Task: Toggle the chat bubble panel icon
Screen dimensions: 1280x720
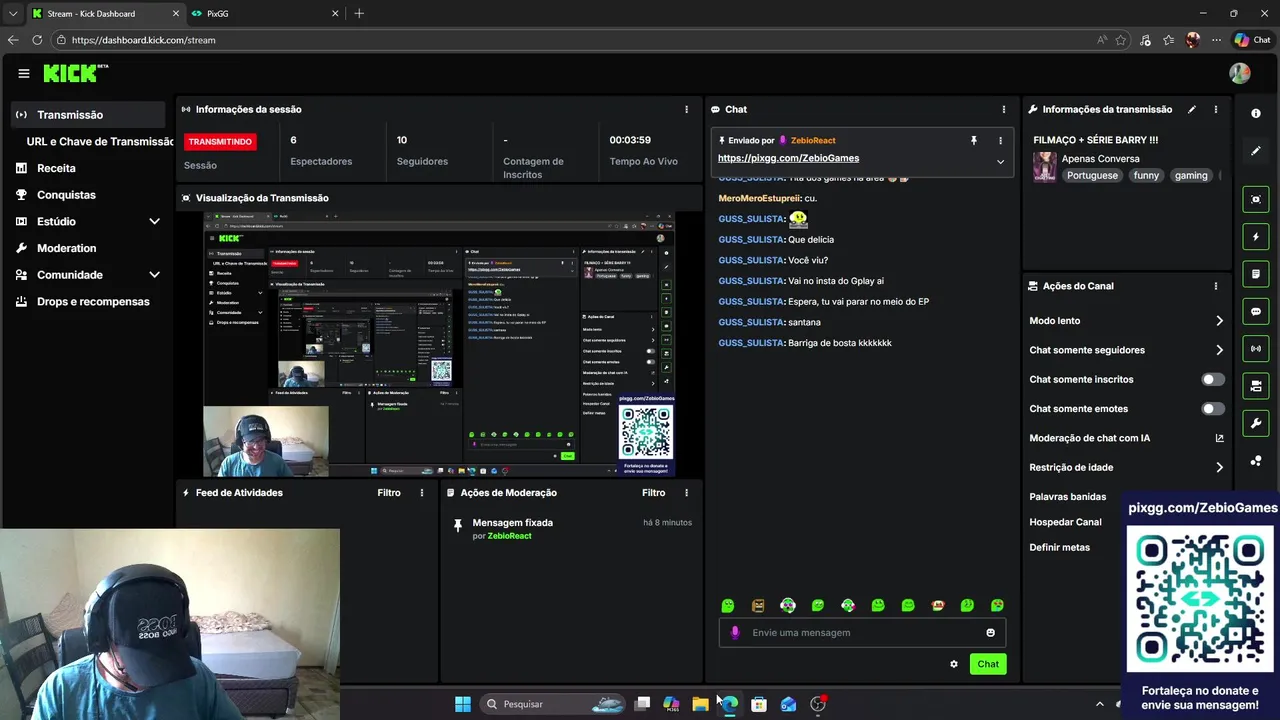Action: [1256, 312]
